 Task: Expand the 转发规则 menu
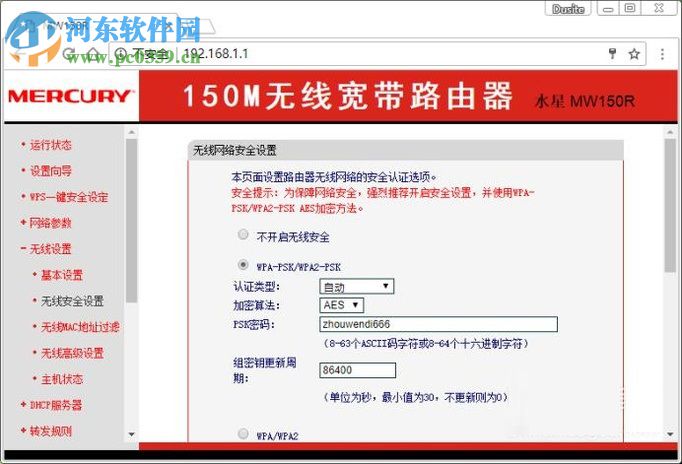[x=50, y=431]
